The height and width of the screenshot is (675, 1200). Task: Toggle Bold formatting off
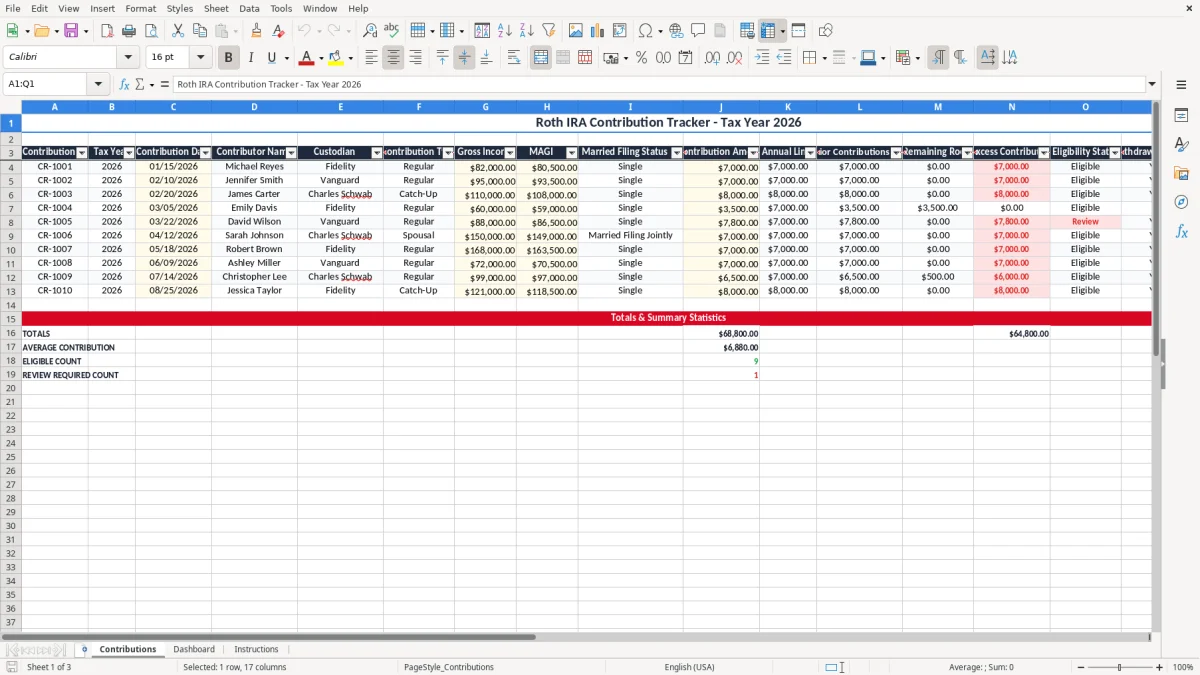[229, 58]
